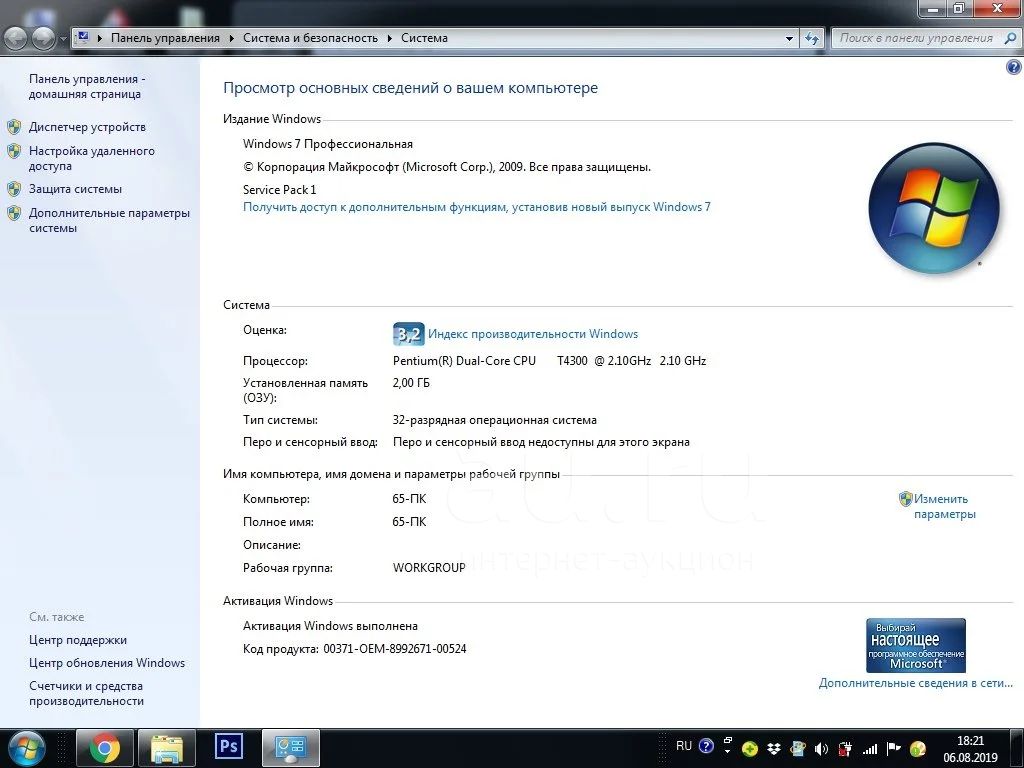Open Защита системы link
The width and height of the screenshot is (1024, 768).
pos(75,189)
